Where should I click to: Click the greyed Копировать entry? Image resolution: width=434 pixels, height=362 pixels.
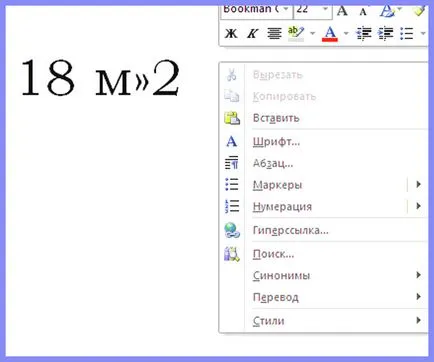tap(284, 96)
